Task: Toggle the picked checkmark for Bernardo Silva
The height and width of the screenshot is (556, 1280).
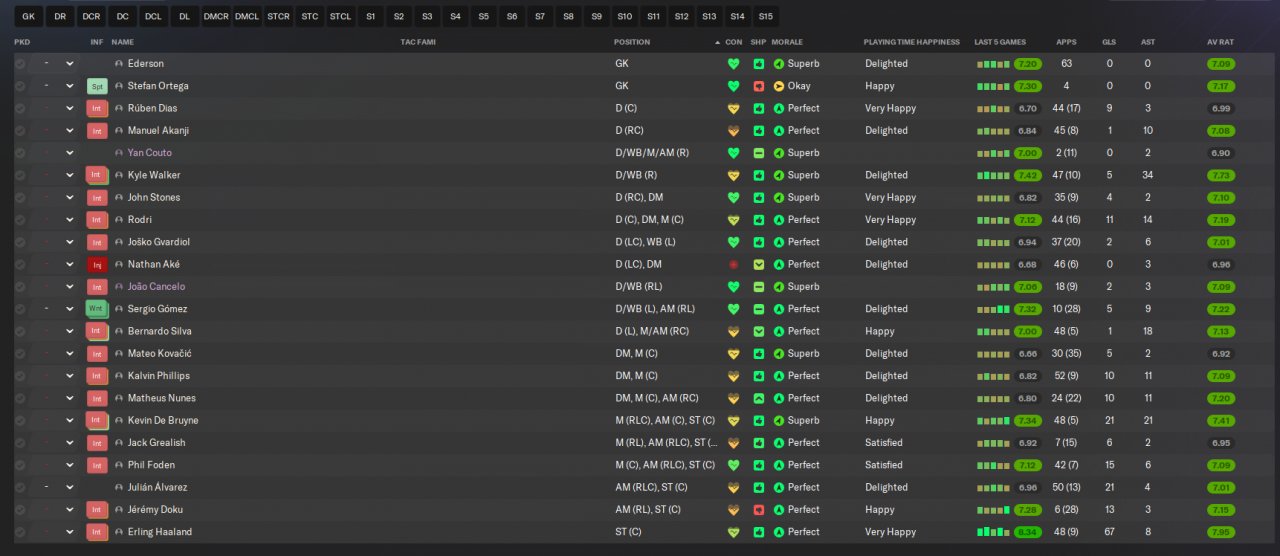Action: (20, 331)
